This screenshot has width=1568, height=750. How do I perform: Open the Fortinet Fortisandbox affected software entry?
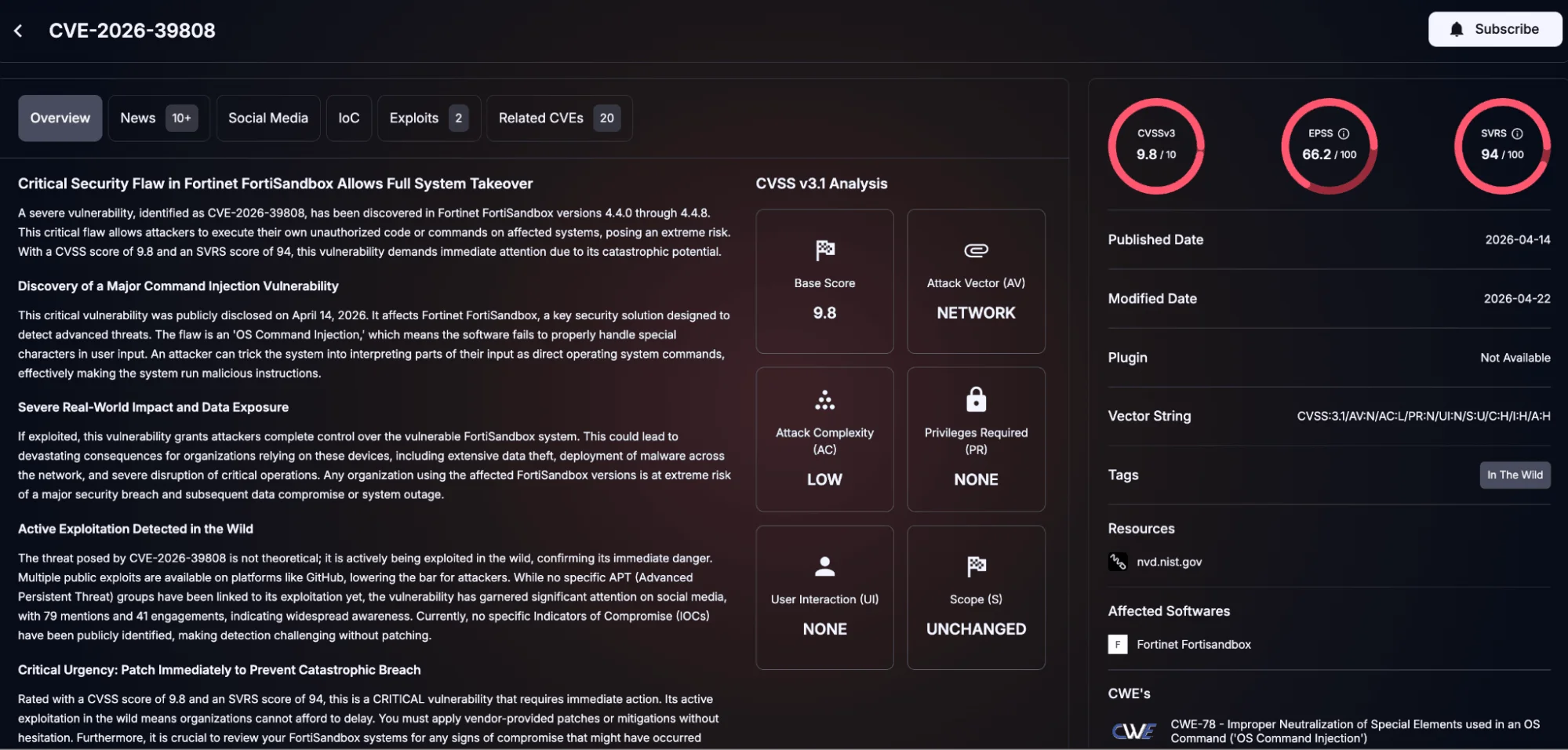1193,644
